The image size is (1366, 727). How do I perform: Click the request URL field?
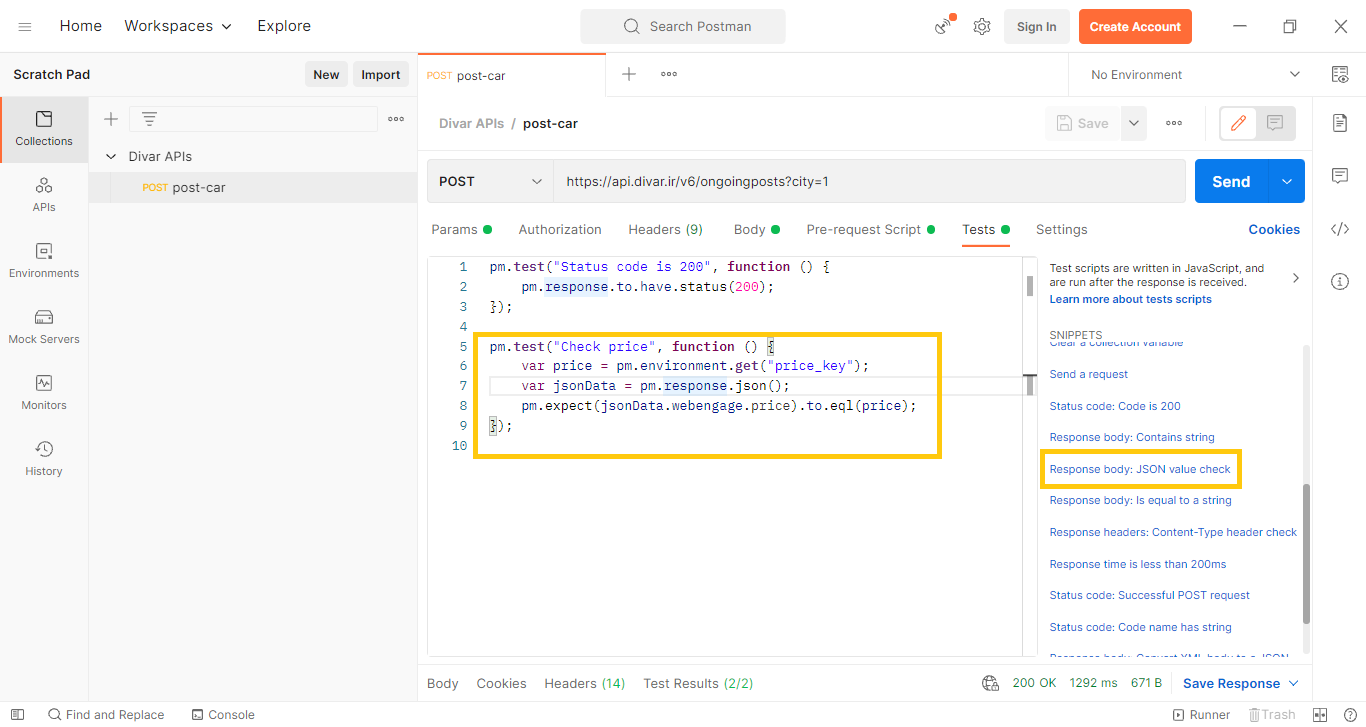point(870,181)
